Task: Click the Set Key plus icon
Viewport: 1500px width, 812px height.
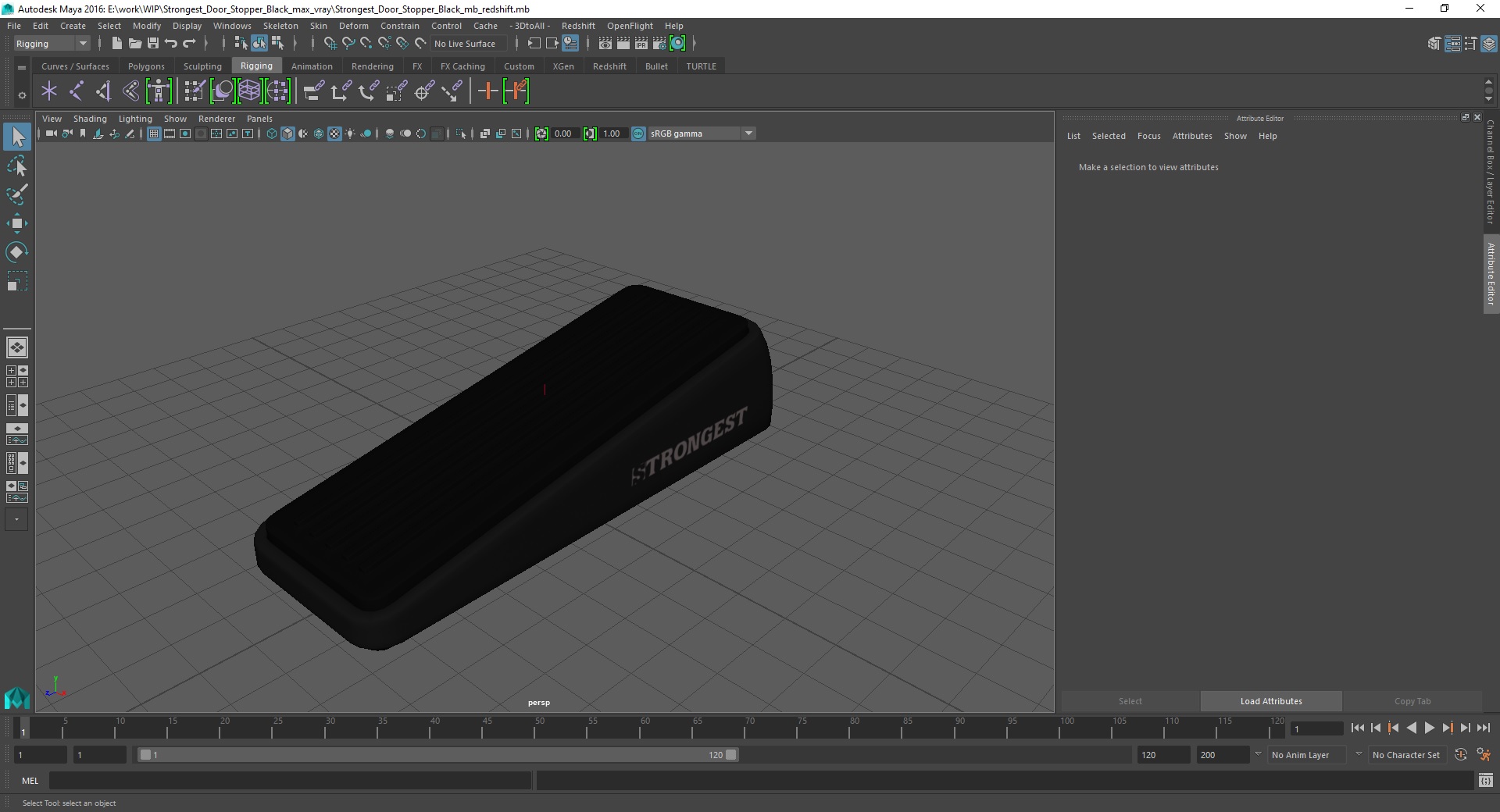Action: [488, 91]
